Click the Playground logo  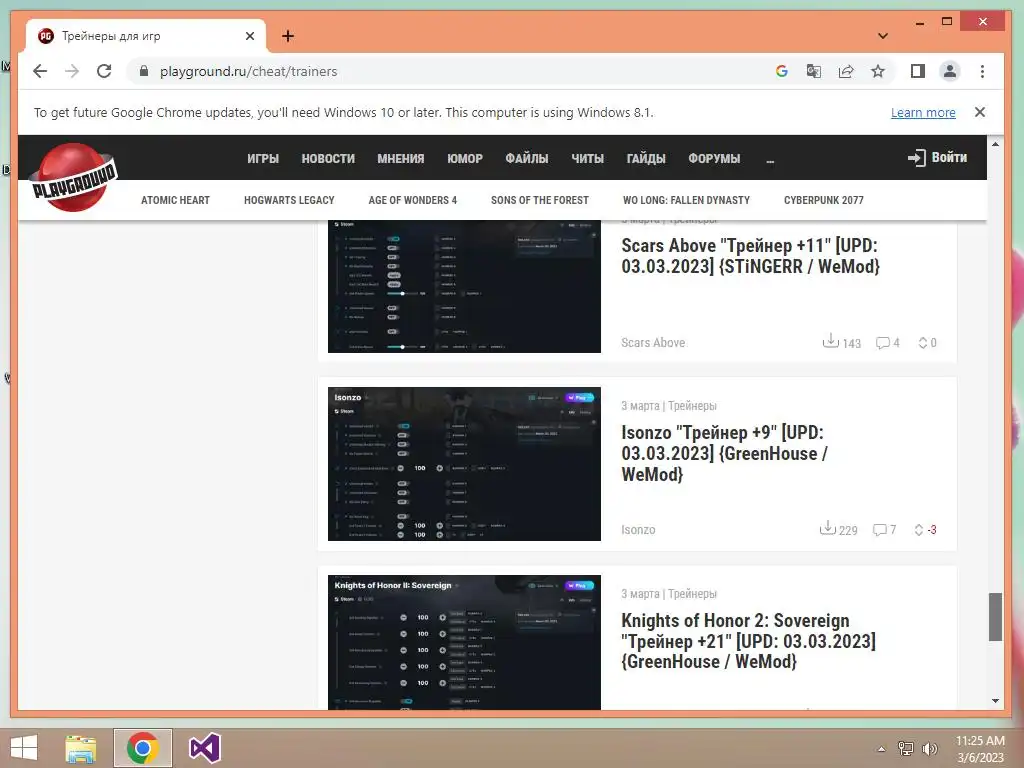point(74,178)
